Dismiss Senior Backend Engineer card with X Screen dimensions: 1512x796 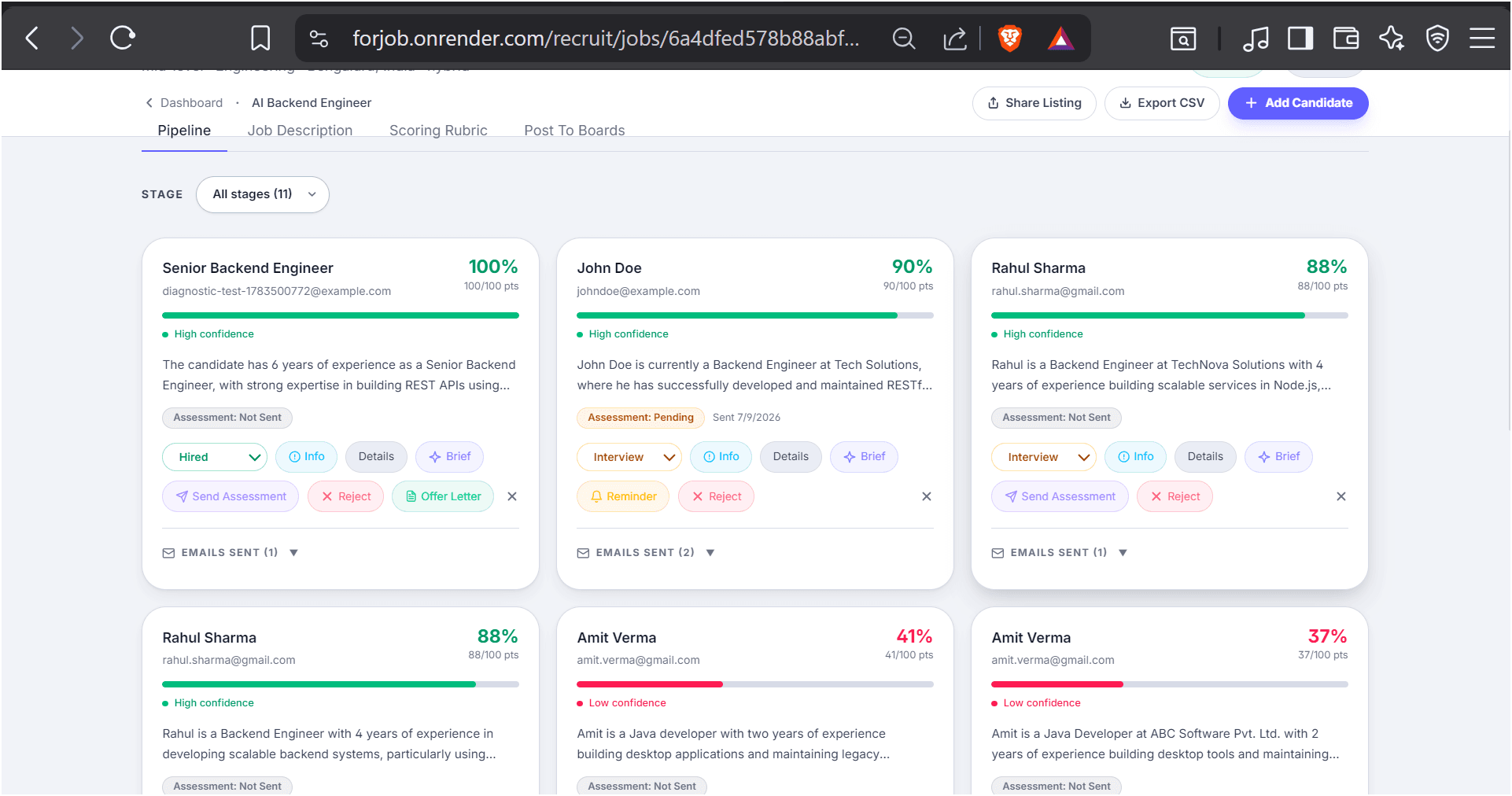(x=512, y=497)
